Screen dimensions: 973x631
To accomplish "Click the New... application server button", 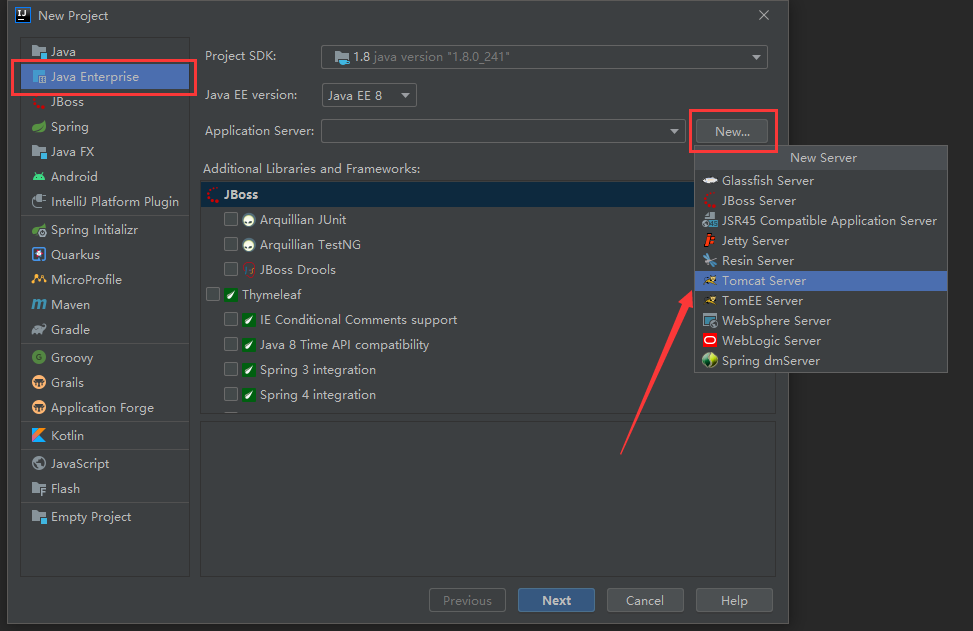I will click(732, 132).
